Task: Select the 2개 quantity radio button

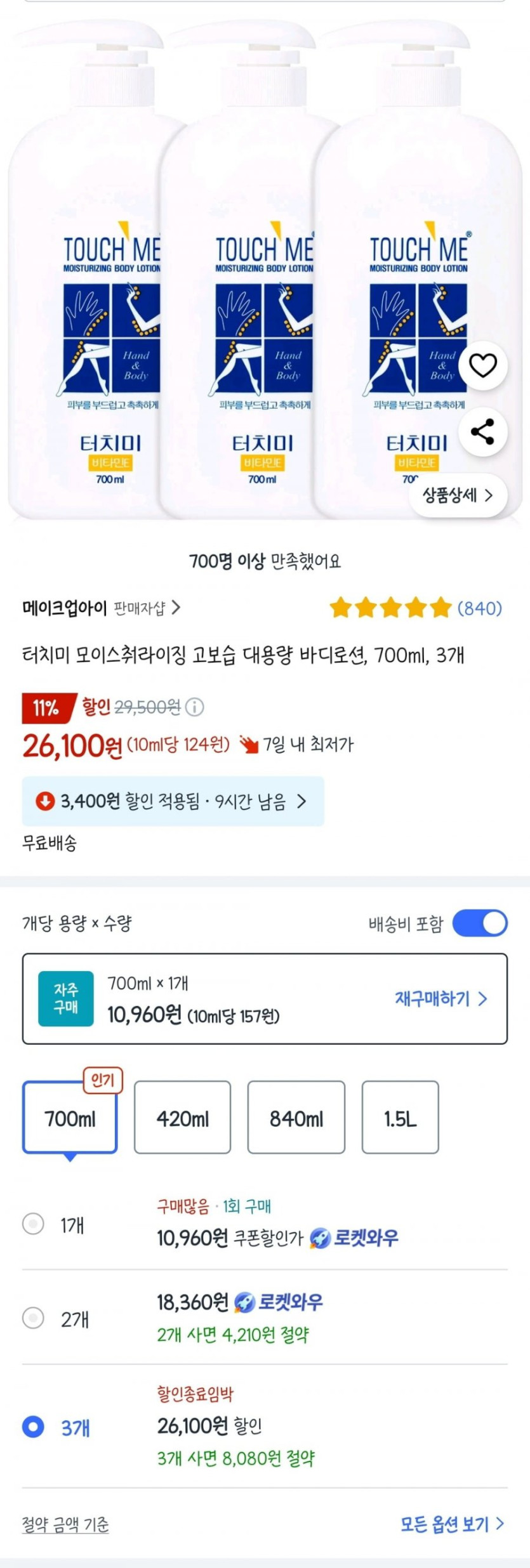Action: (x=33, y=1317)
